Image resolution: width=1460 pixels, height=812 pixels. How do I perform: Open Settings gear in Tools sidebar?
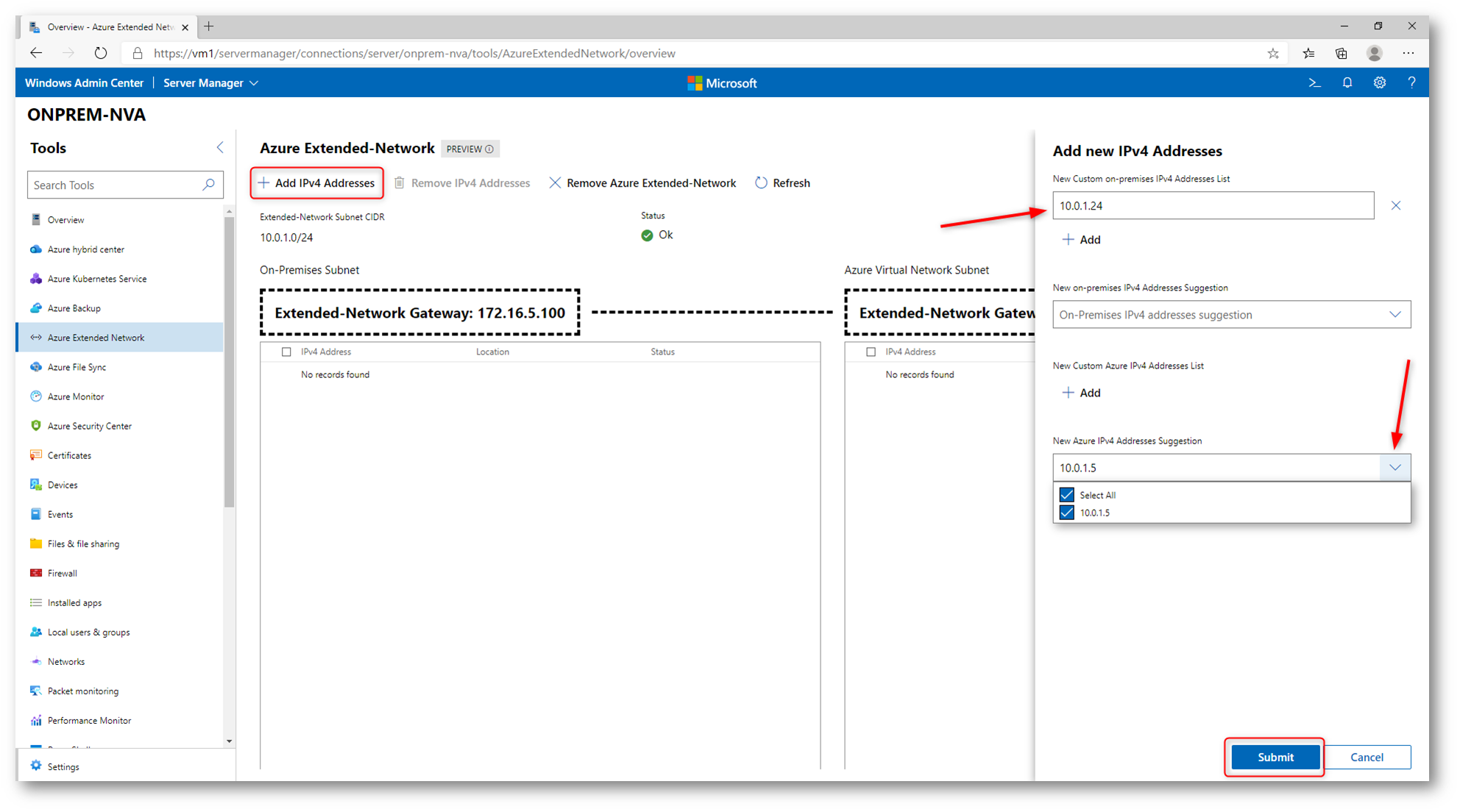(35, 766)
